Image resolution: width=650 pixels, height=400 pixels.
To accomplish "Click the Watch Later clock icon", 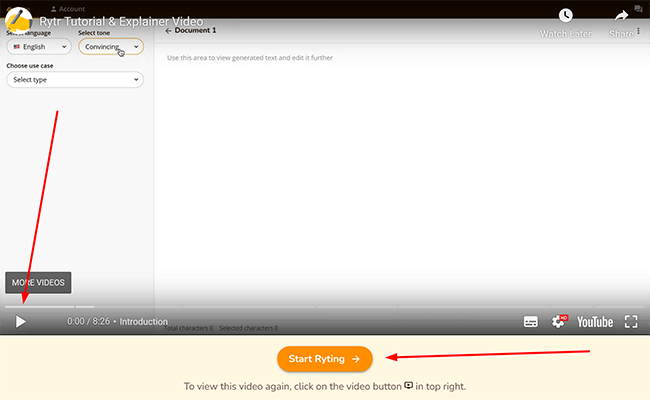I will [566, 17].
